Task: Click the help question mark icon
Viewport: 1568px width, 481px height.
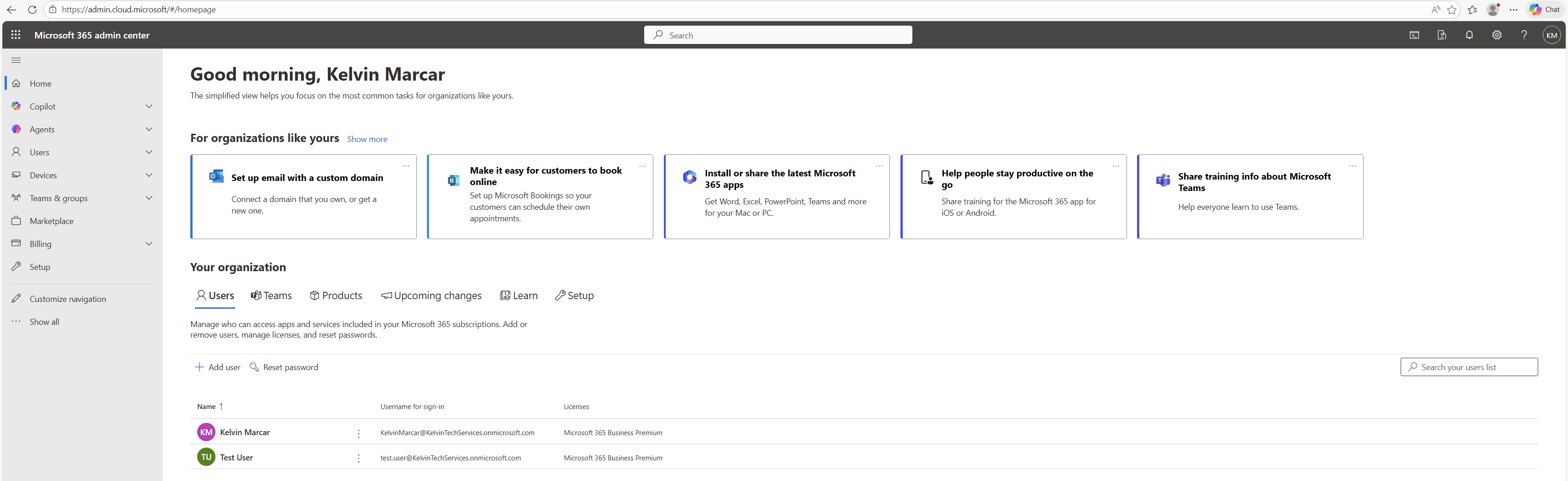Action: tap(1524, 35)
